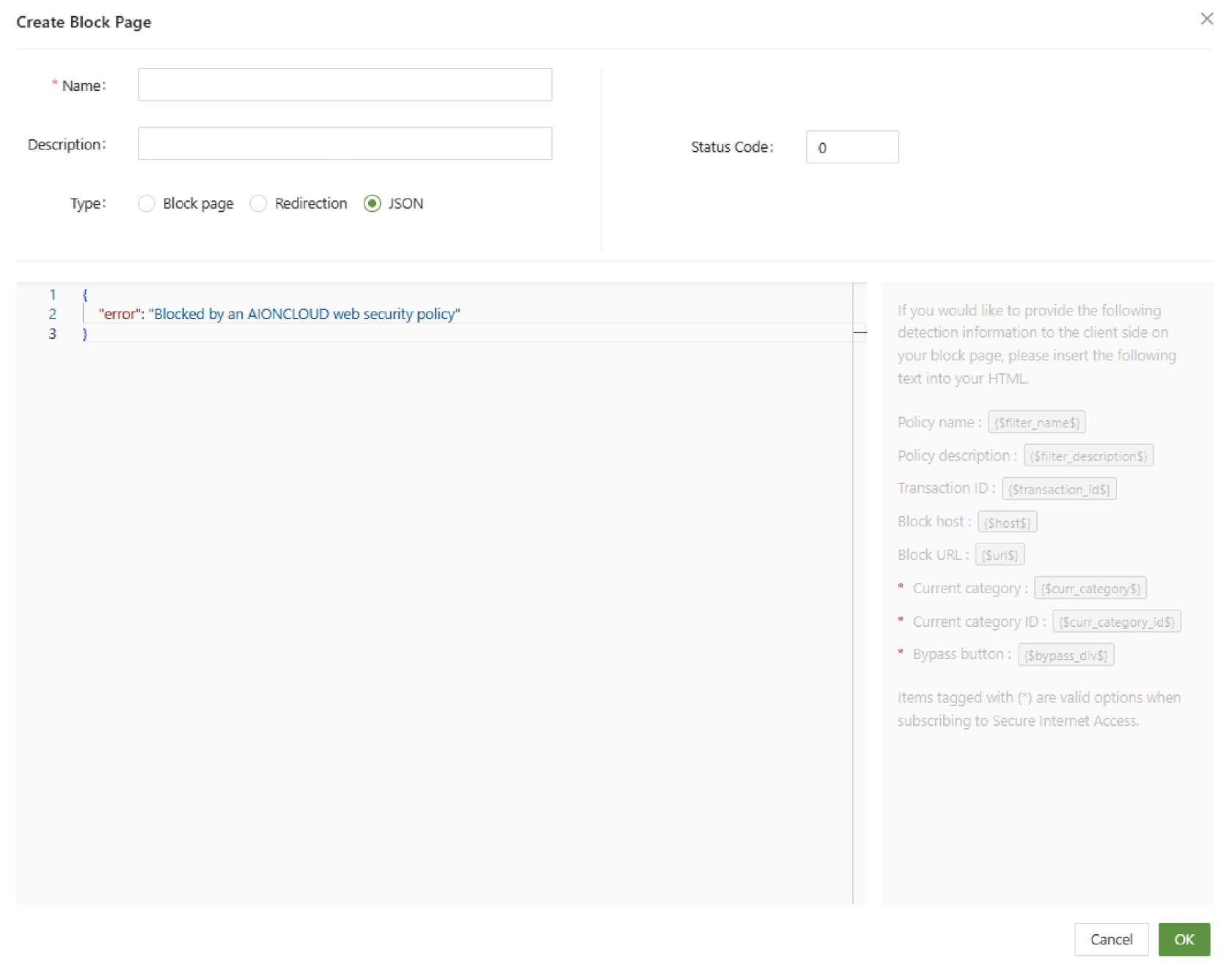Click the Description input field
Screen dimensions: 1232x970
(345, 144)
